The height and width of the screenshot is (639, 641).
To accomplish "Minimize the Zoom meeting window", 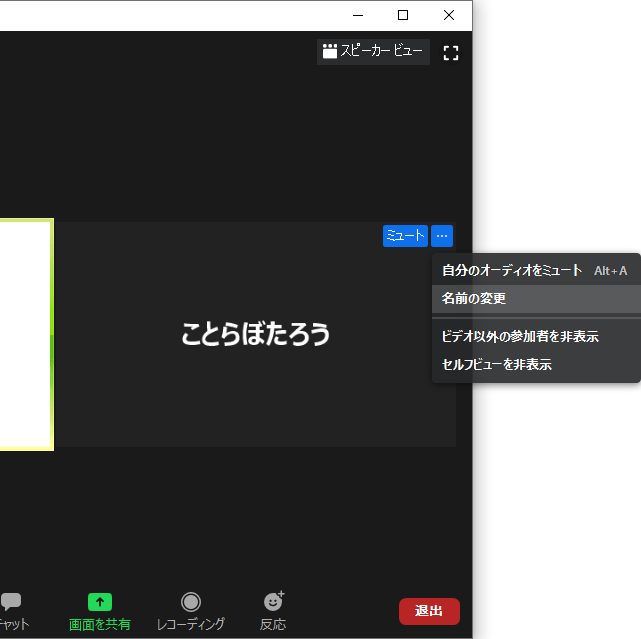I will pos(357,15).
